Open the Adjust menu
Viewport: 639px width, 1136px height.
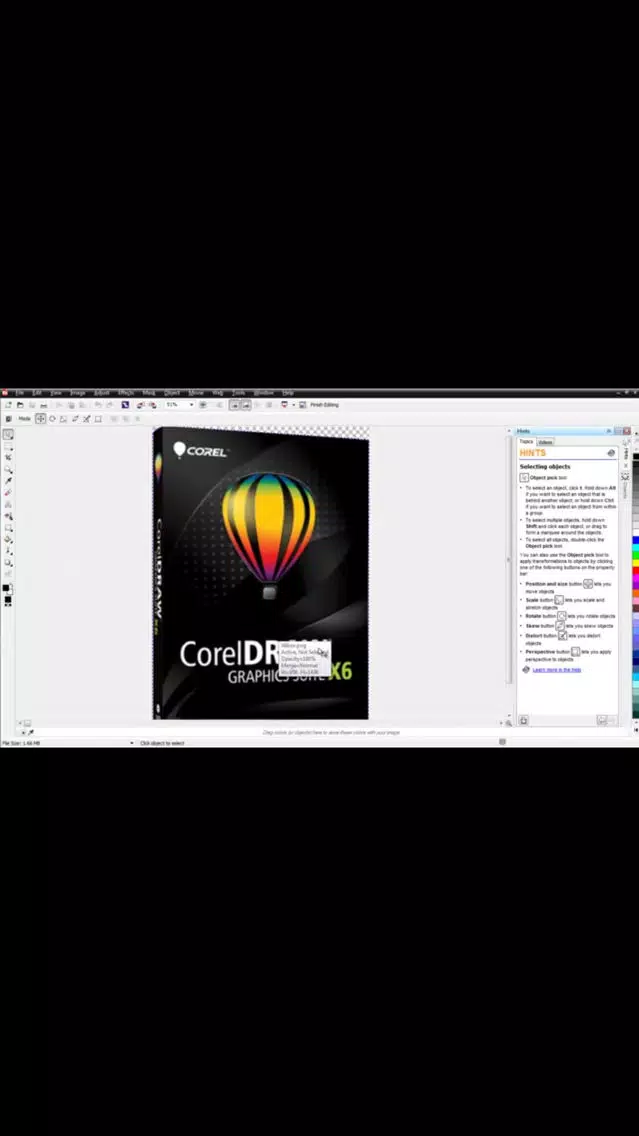[x=101, y=393]
